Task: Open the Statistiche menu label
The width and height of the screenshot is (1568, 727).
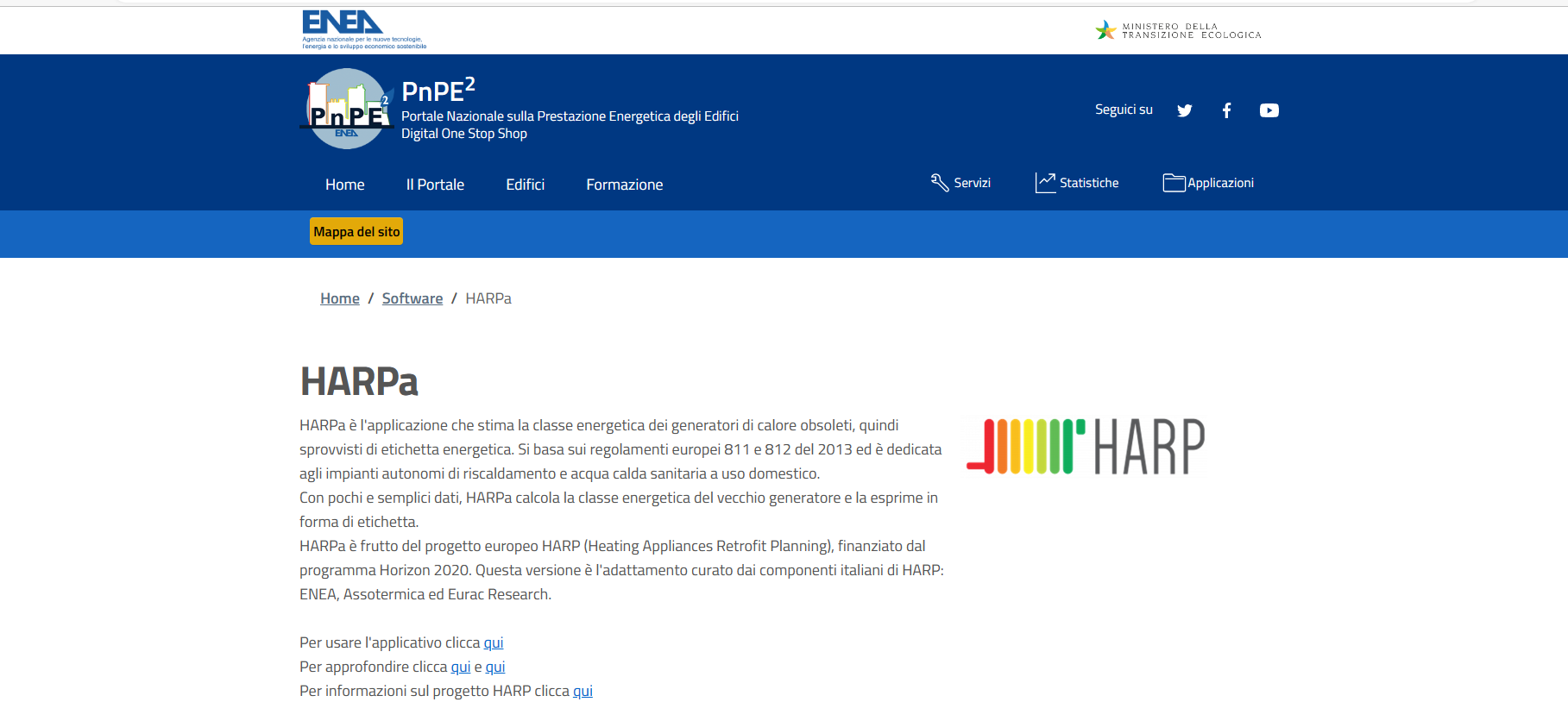Action: [1089, 183]
